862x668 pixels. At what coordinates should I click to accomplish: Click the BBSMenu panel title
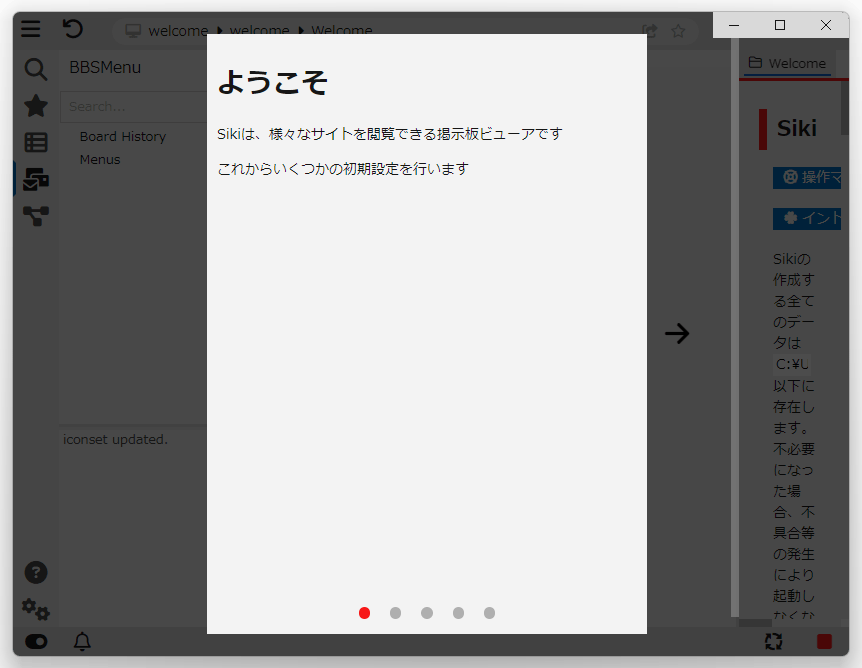click(x=105, y=67)
